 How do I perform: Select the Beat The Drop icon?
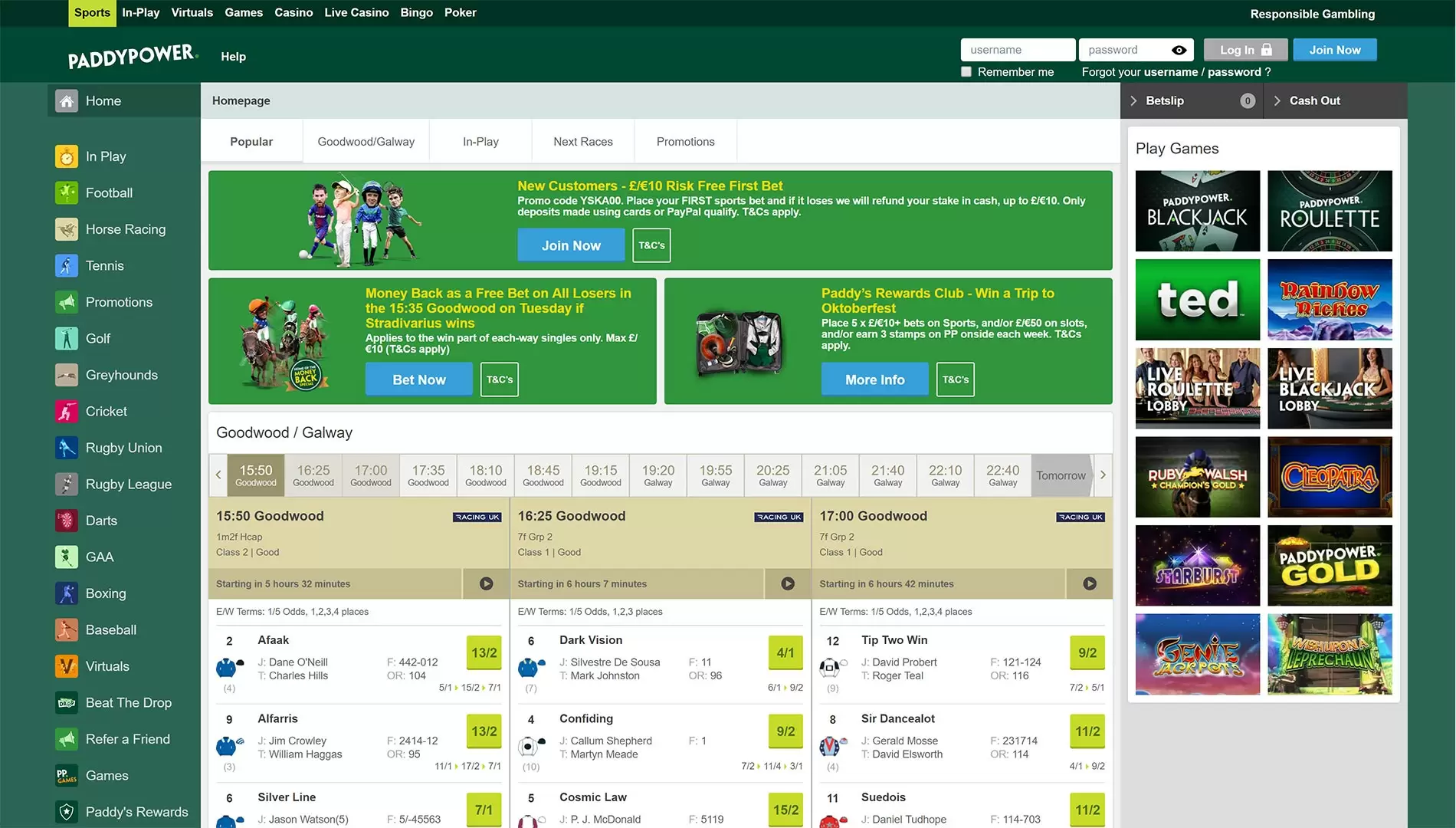(x=67, y=703)
